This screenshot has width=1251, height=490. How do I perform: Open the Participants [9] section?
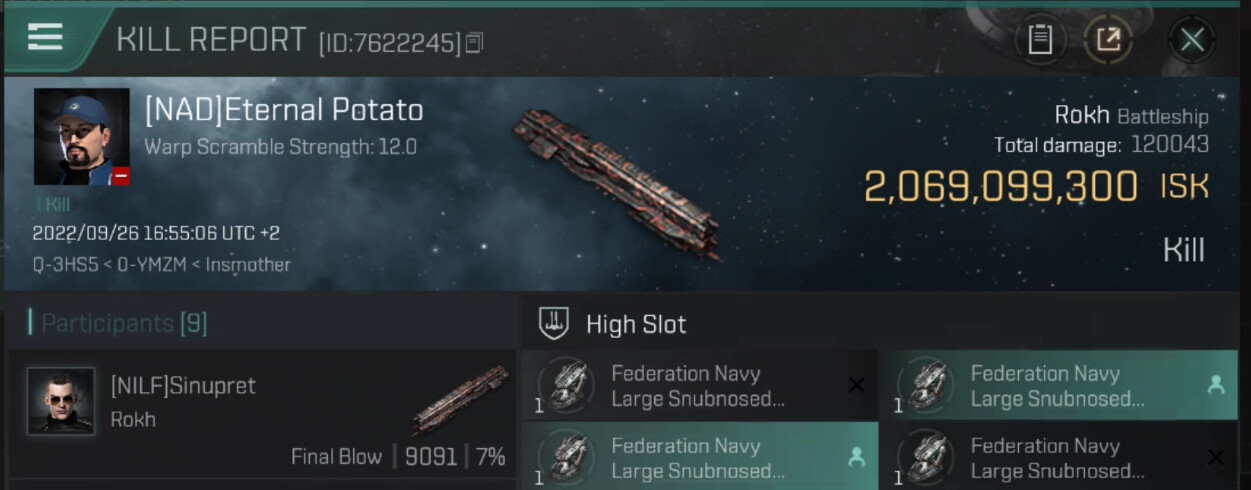click(124, 323)
